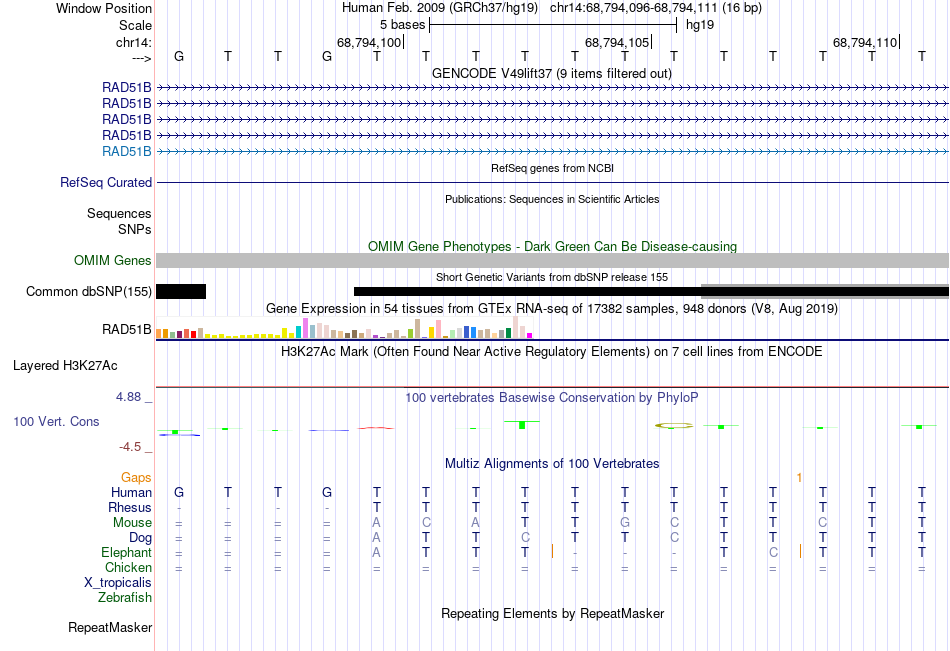Click the ---> sequence direction arrow label
Viewport: 950px width, 651px height.
click(x=141, y=58)
